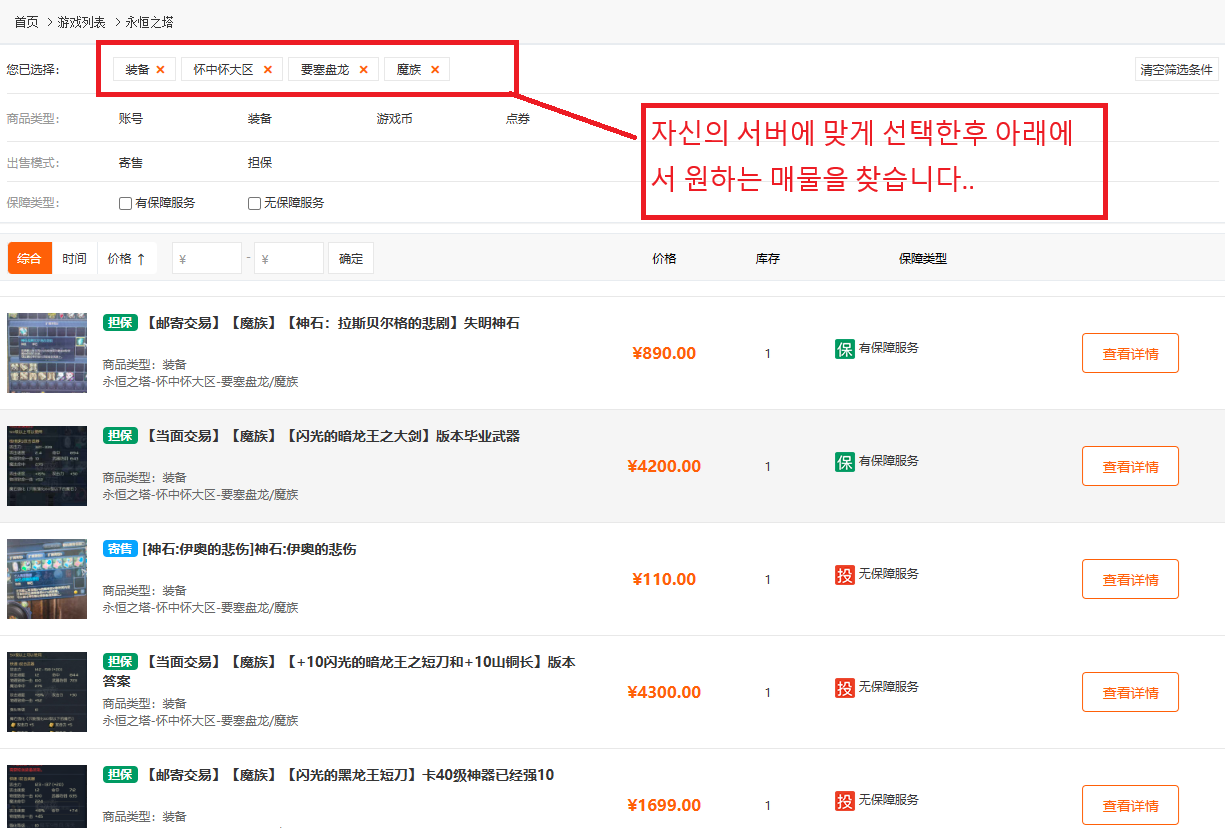This screenshot has width=1225, height=828.
Task: Open the 游戏列表 breadcrumb link
Action: 81,22
